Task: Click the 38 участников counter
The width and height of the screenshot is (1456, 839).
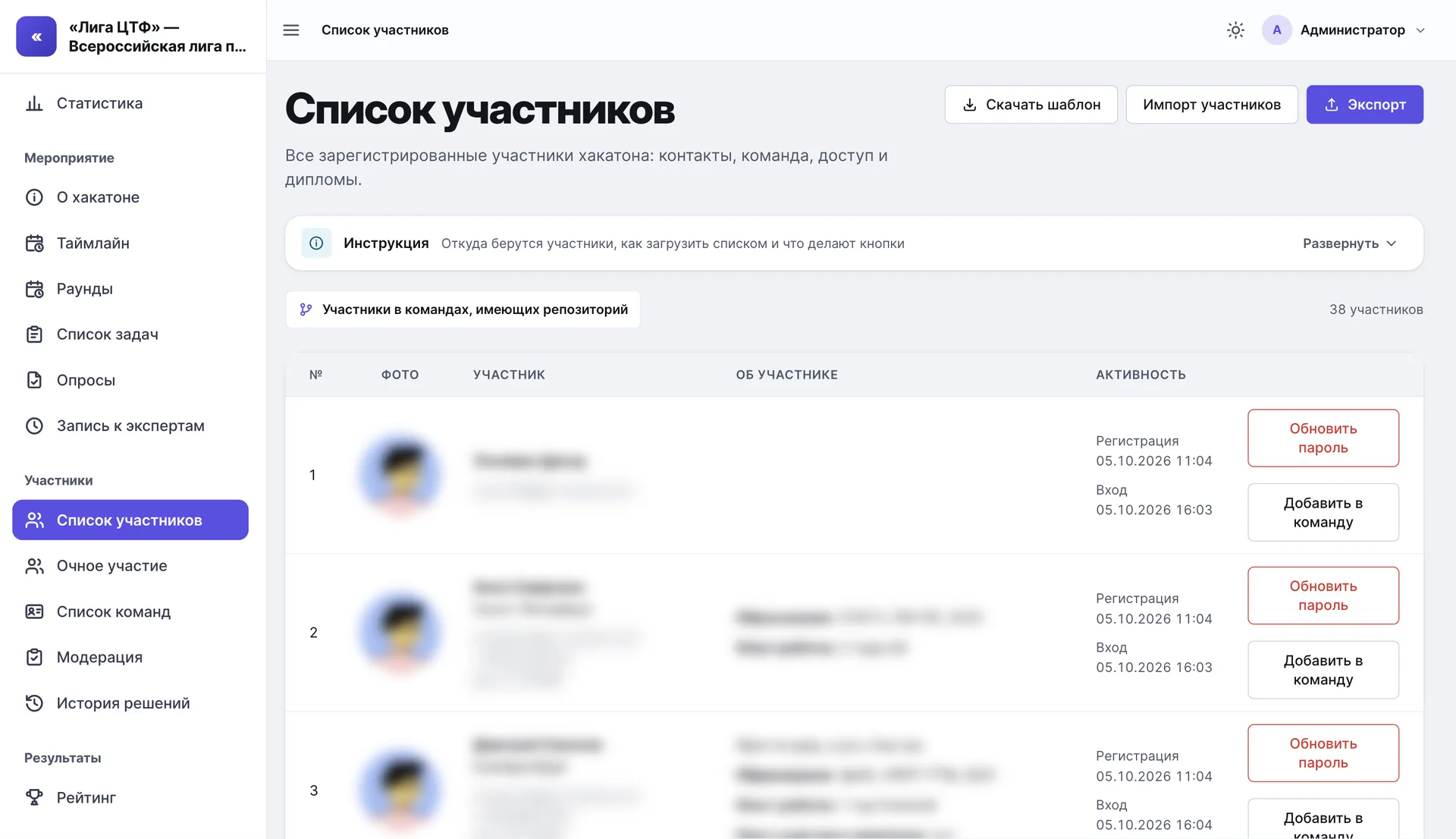Action: 1376,310
